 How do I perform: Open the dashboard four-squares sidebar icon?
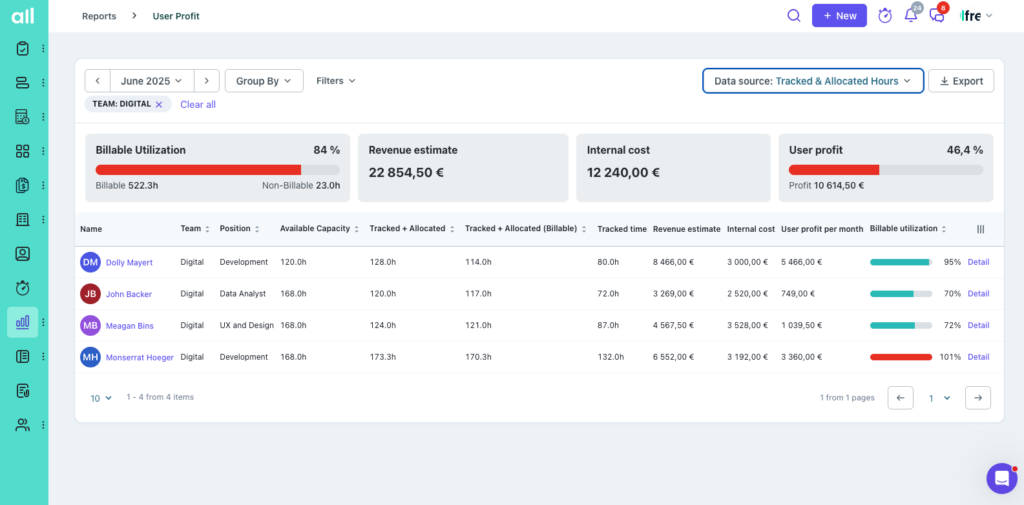click(23, 151)
